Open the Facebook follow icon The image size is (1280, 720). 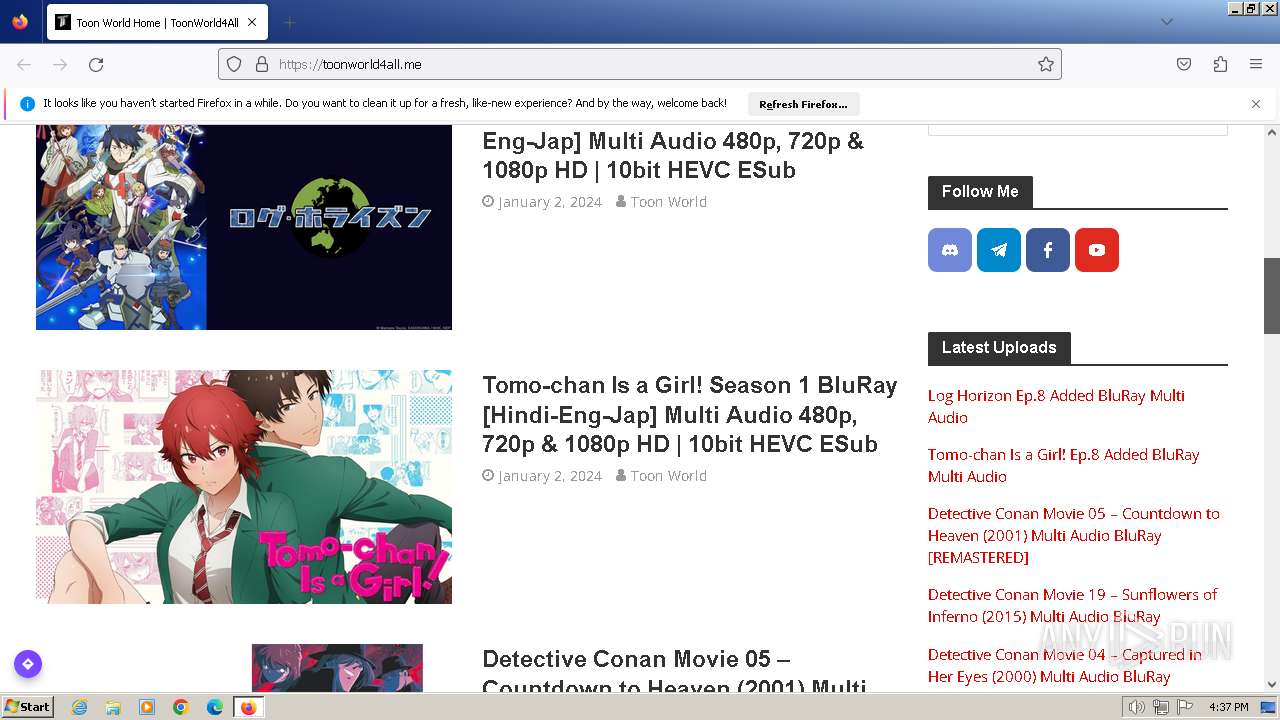click(x=1048, y=250)
